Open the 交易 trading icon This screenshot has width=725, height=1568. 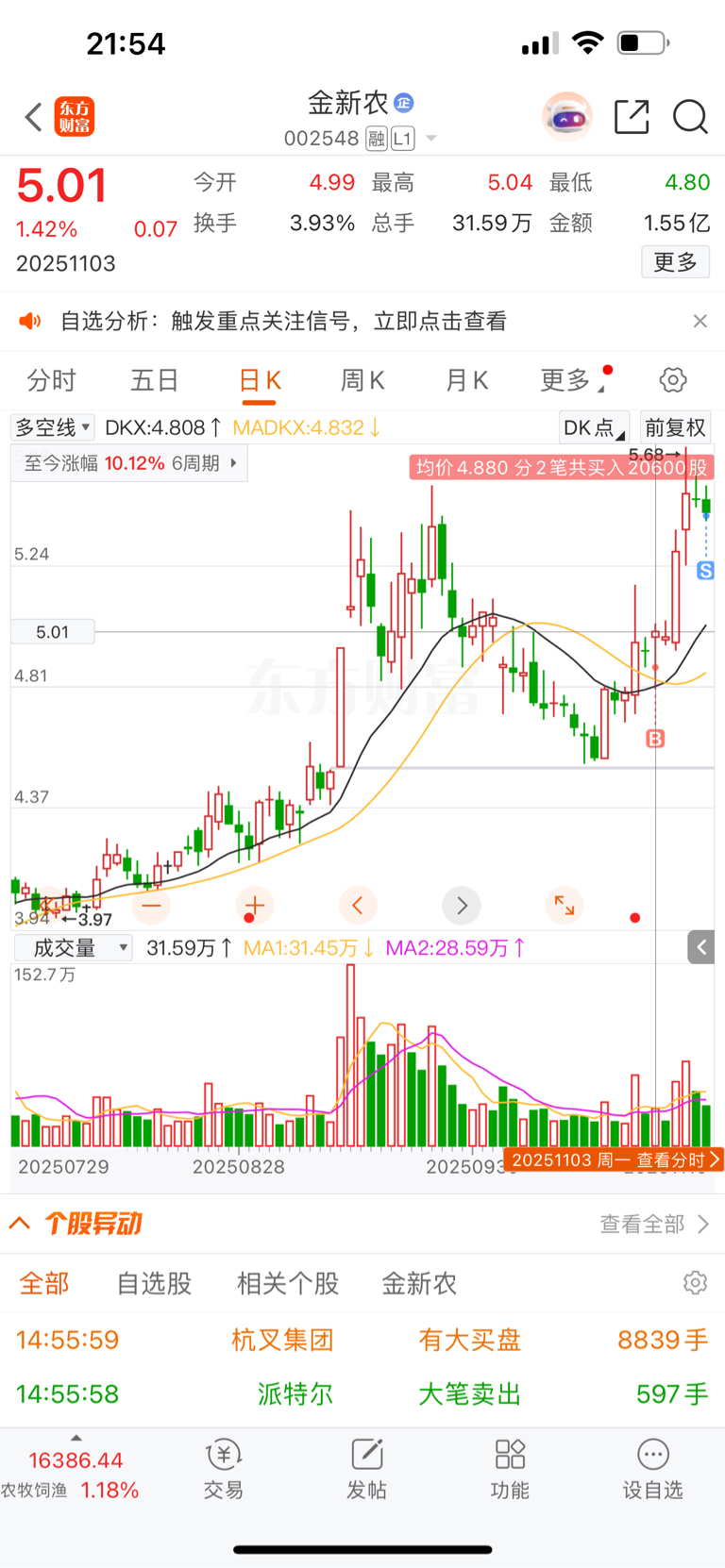coord(224,1470)
